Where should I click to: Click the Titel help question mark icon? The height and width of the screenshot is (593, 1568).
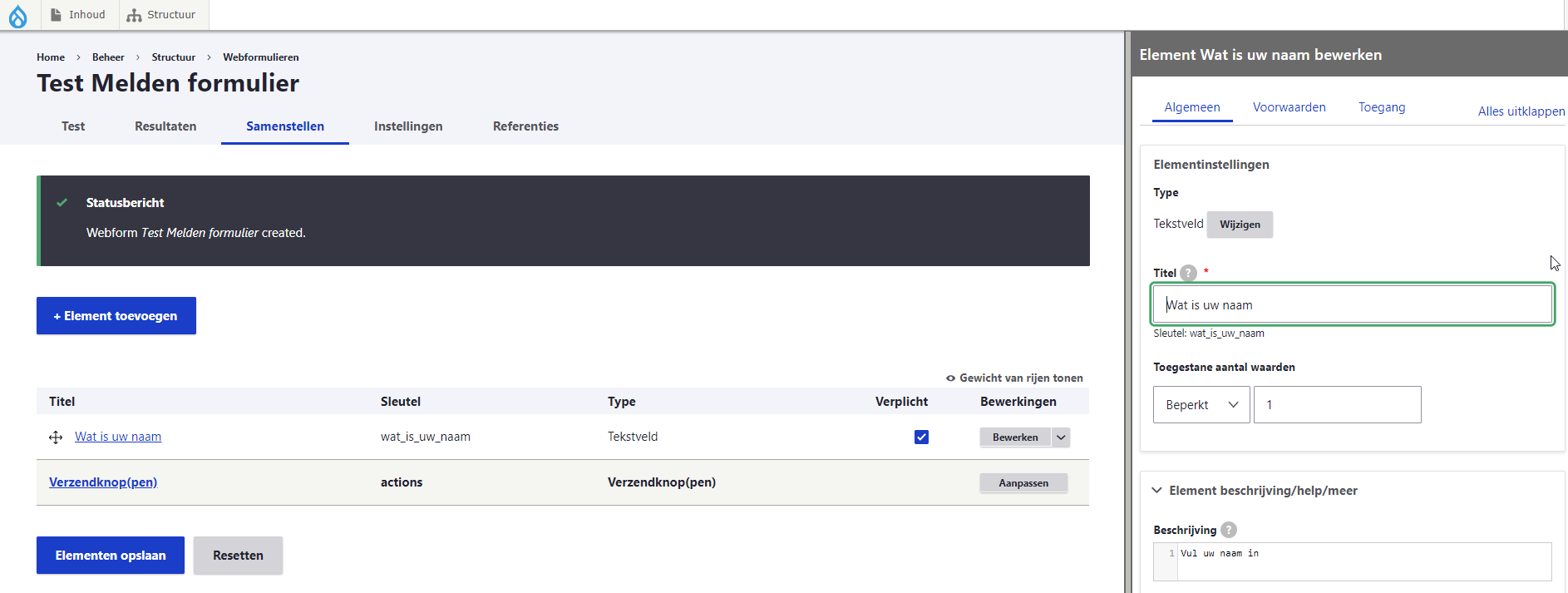click(x=1189, y=273)
